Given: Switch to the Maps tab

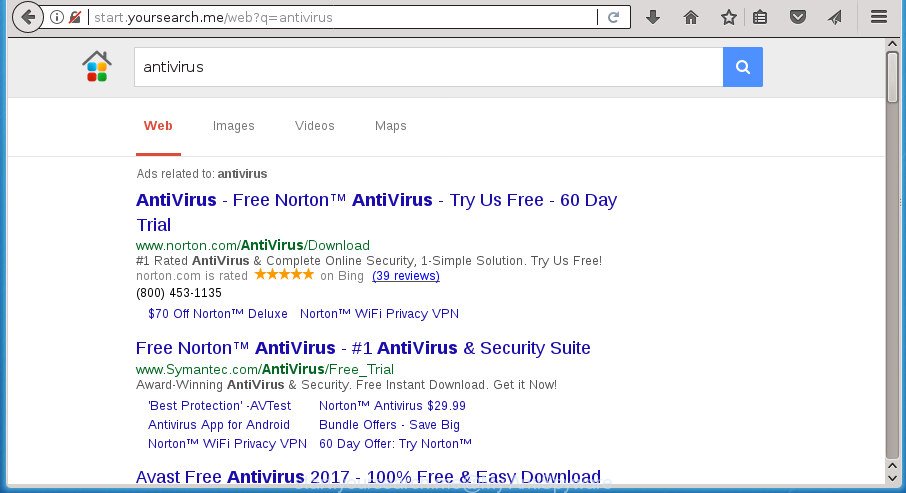Looking at the screenshot, I should click(391, 125).
